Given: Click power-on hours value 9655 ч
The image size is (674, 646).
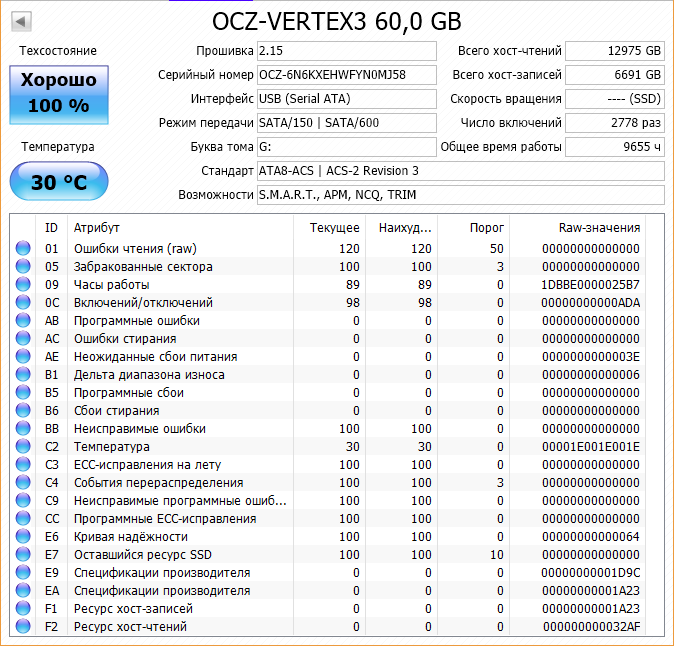Looking at the screenshot, I should (615, 147).
